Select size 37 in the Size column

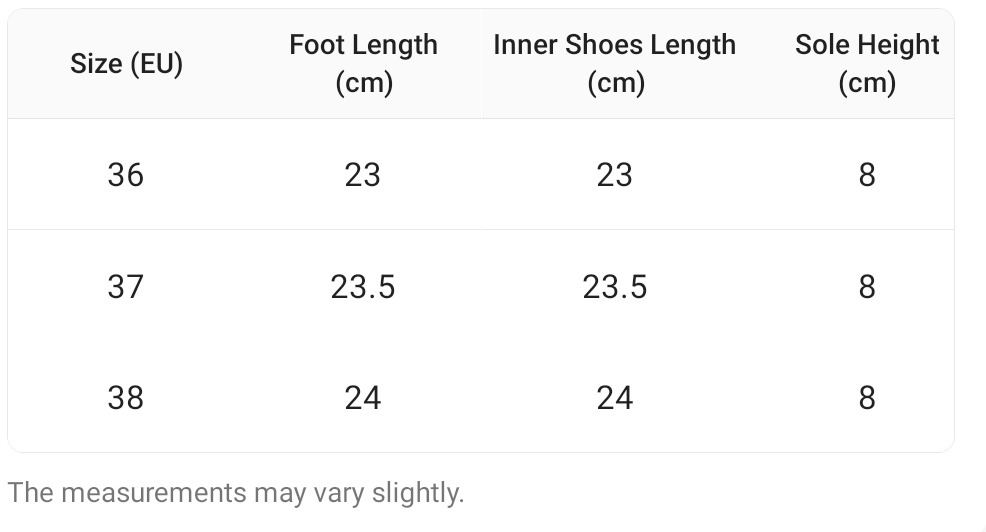(x=126, y=287)
